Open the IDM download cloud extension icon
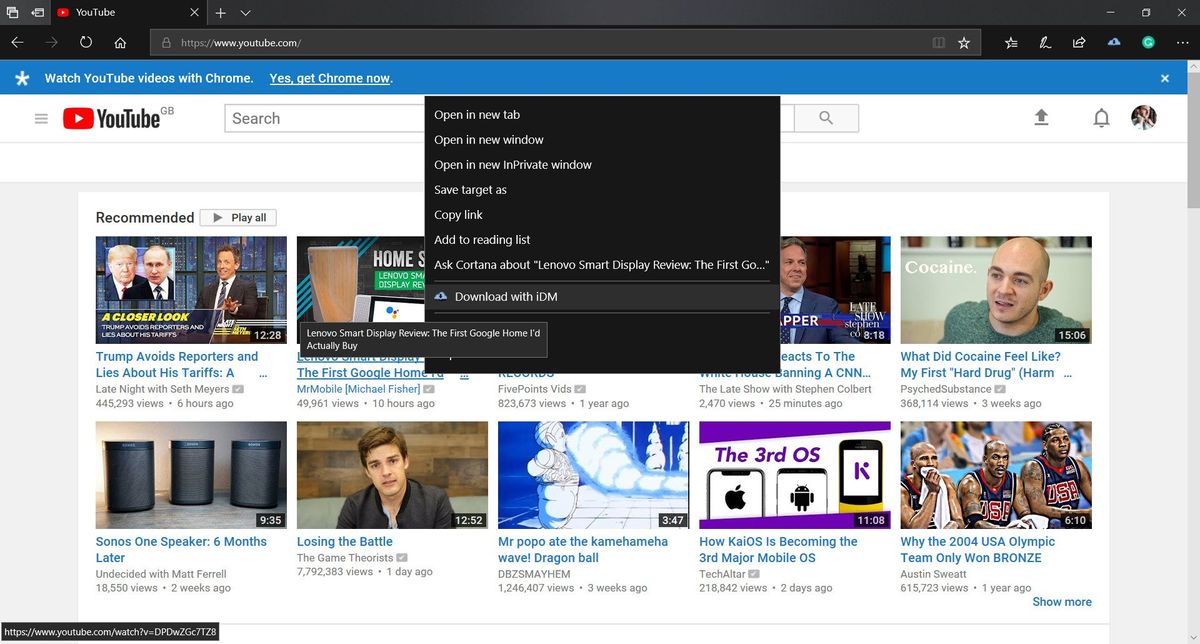This screenshot has height=644, width=1200. point(1113,42)
